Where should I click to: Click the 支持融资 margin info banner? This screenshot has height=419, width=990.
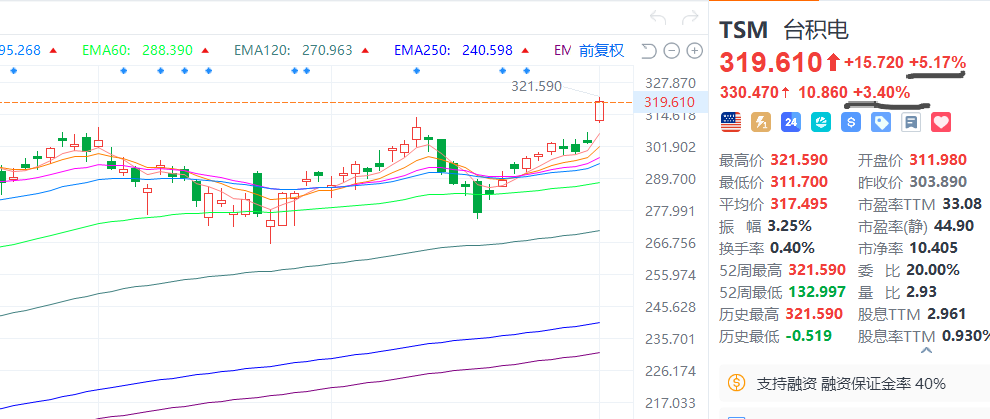[850, 383]
